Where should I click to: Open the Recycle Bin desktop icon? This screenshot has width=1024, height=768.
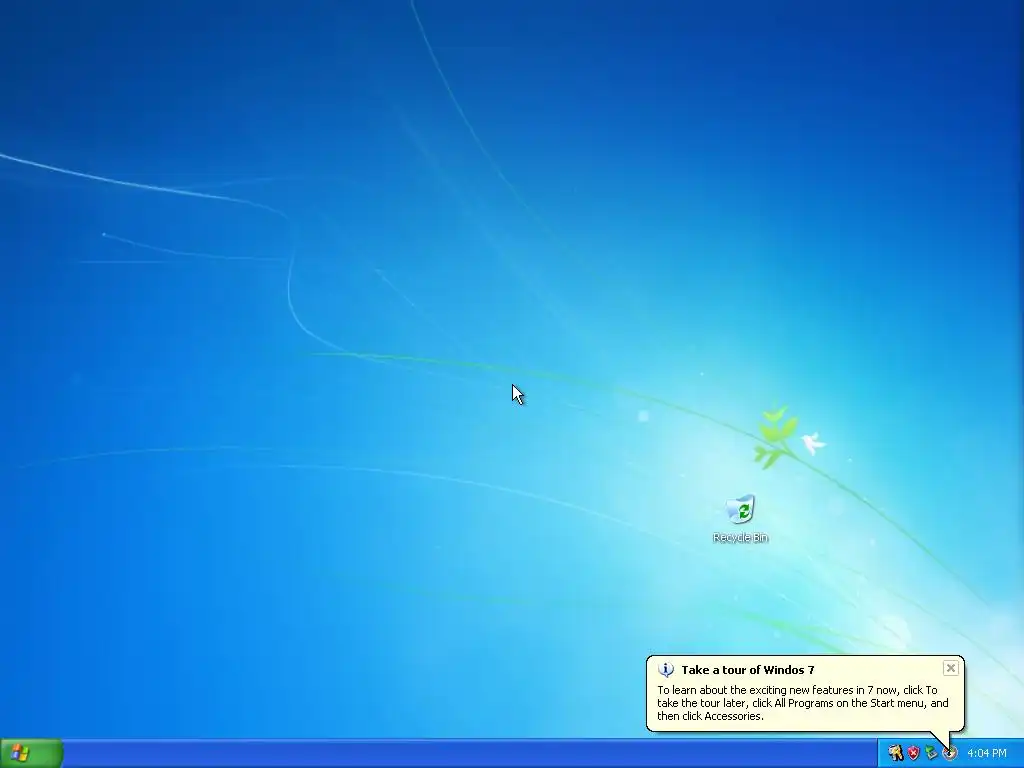pyautogui.click(x=741, y=519)
